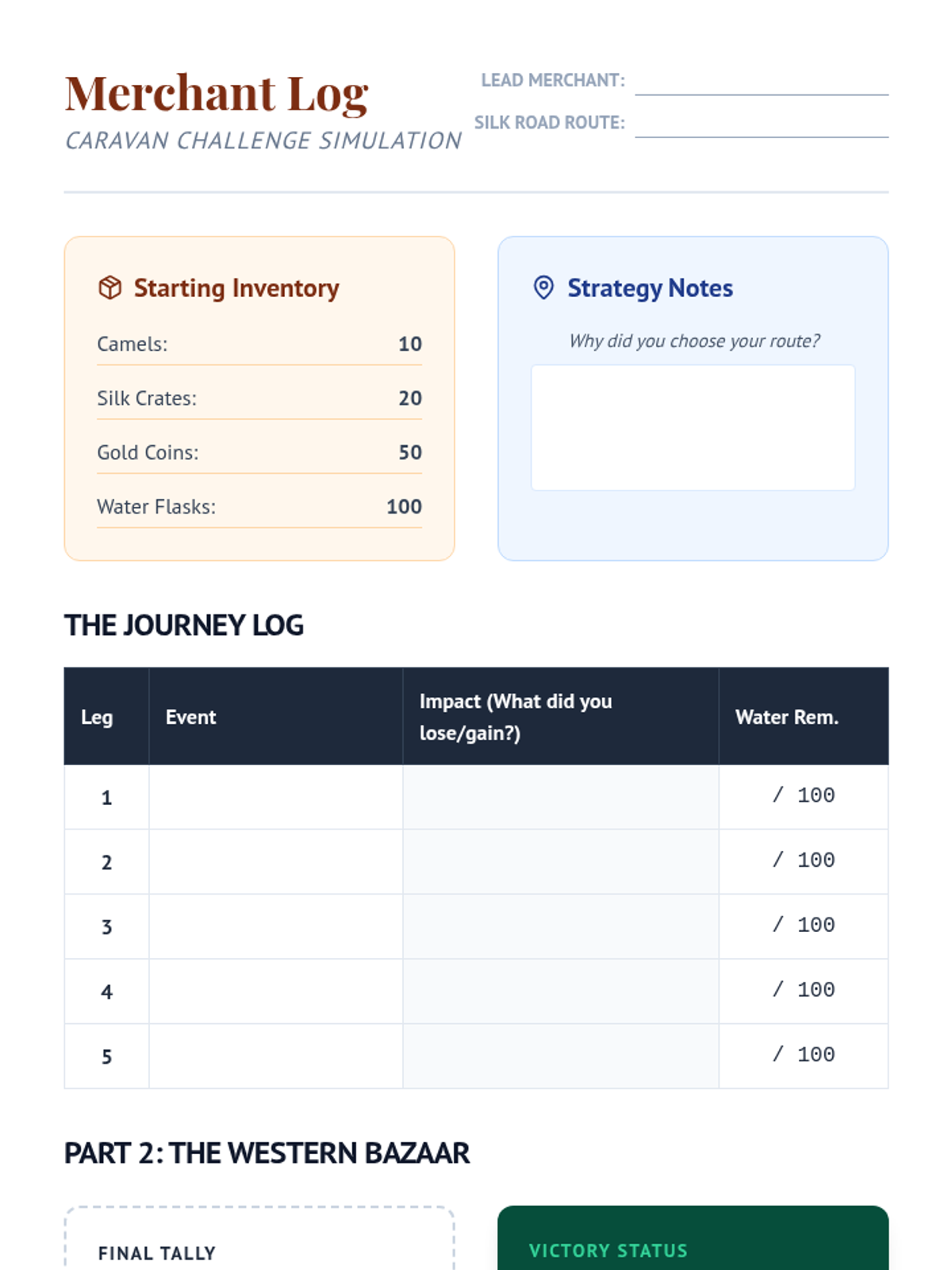Click the route strategy notes text box
This screenshot has height=1270, width=952.
693,427
